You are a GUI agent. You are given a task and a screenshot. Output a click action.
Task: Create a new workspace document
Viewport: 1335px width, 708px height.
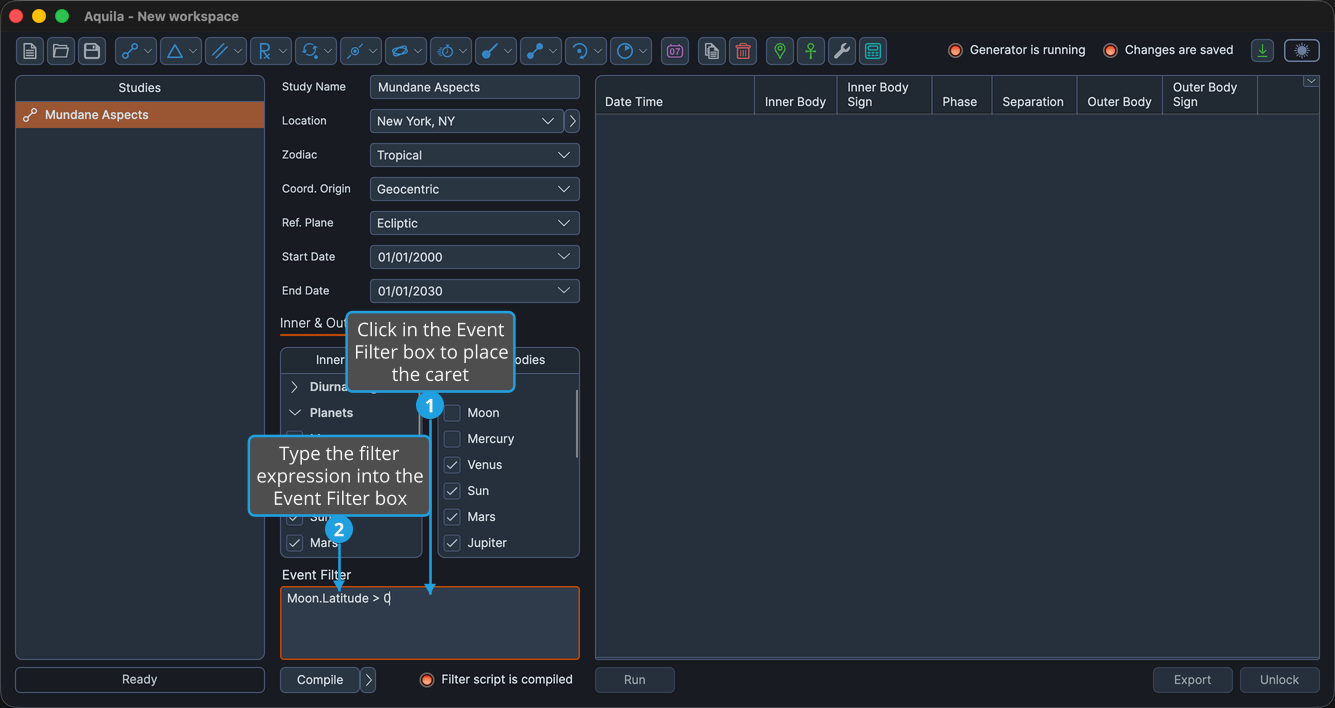pyautogui.click(x=30, y=51)
